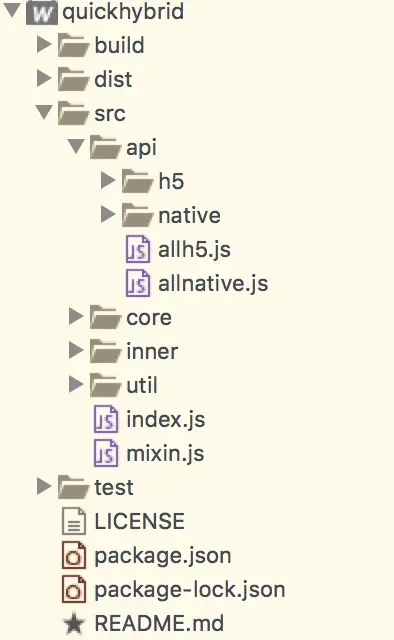Select the allnative.js file icon
The height and width of the screenshot is (640, 394).
point(138,283)
